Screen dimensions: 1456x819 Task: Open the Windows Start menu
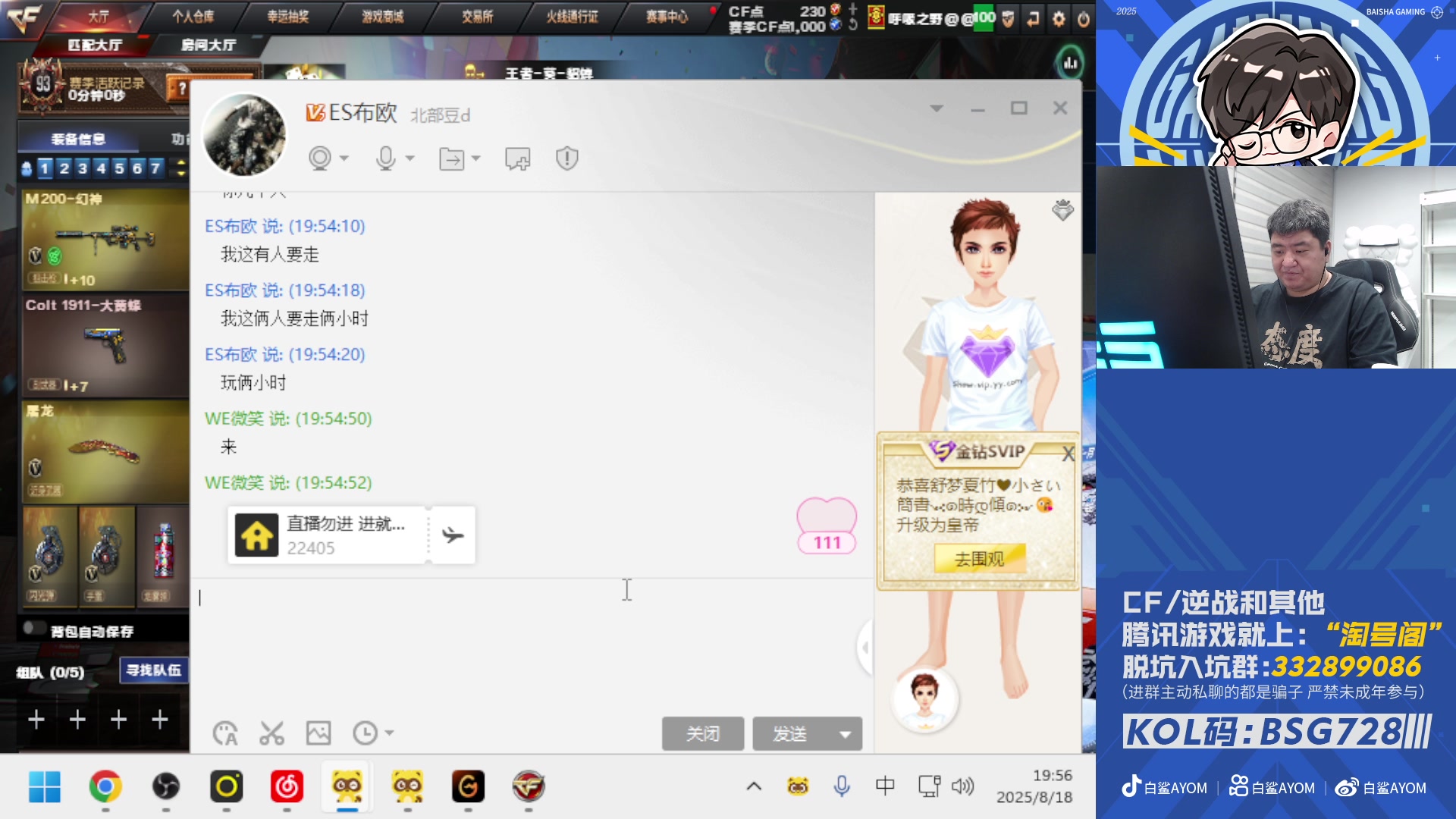click(x=45, y=786)
